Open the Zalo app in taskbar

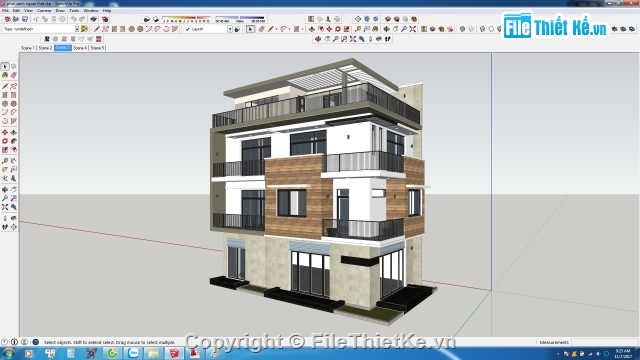pyautogui.click(x=133, y=353)
